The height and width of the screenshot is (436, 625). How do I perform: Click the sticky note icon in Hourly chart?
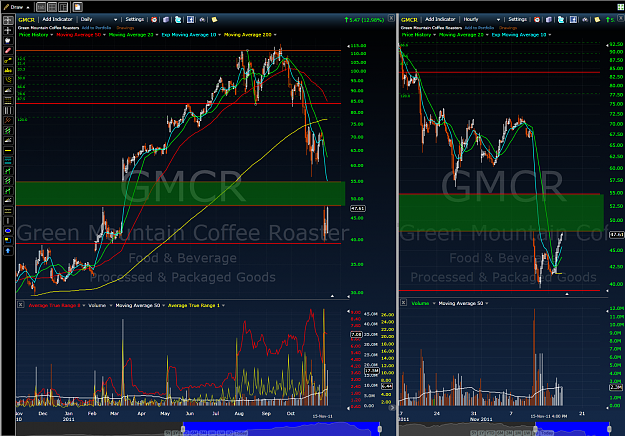pyautogui.click(x=597, y=19)
